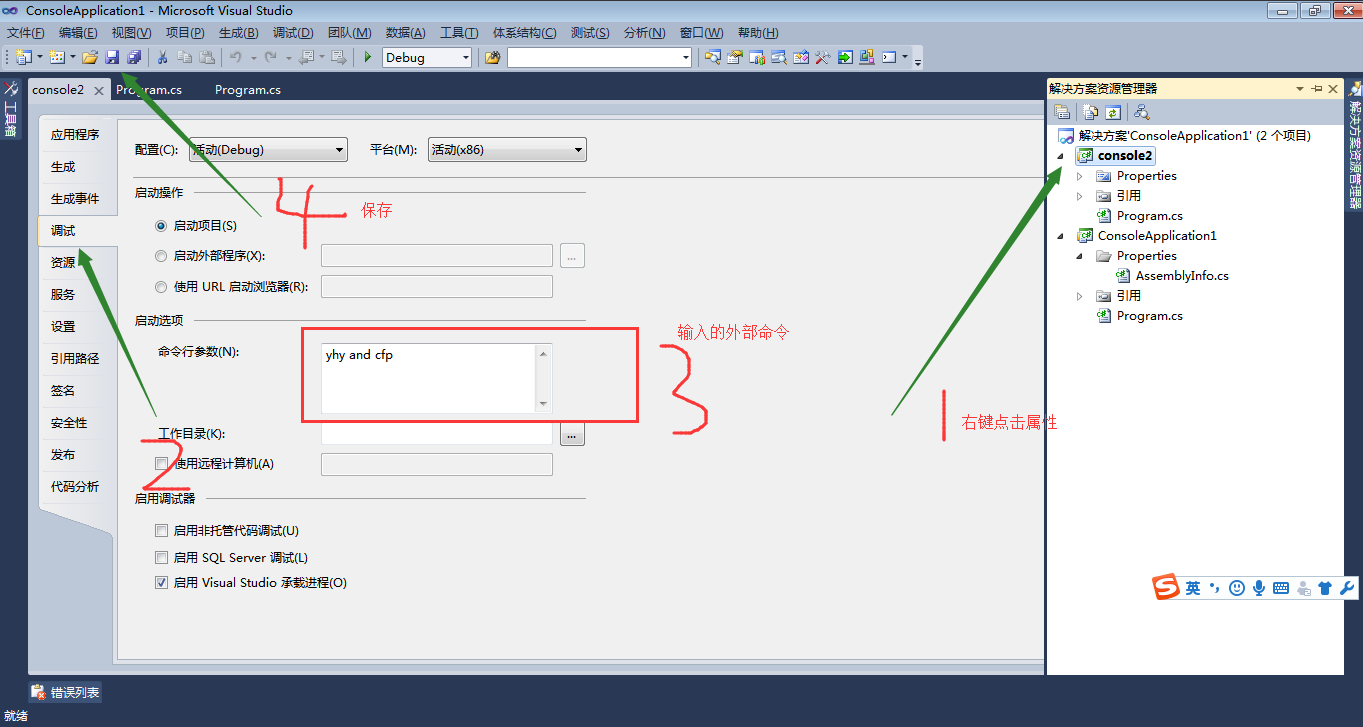1363x727 pixels.
Task: Collapse the ConsoleApplication1 project node
Action: (x=1060, y=236)
